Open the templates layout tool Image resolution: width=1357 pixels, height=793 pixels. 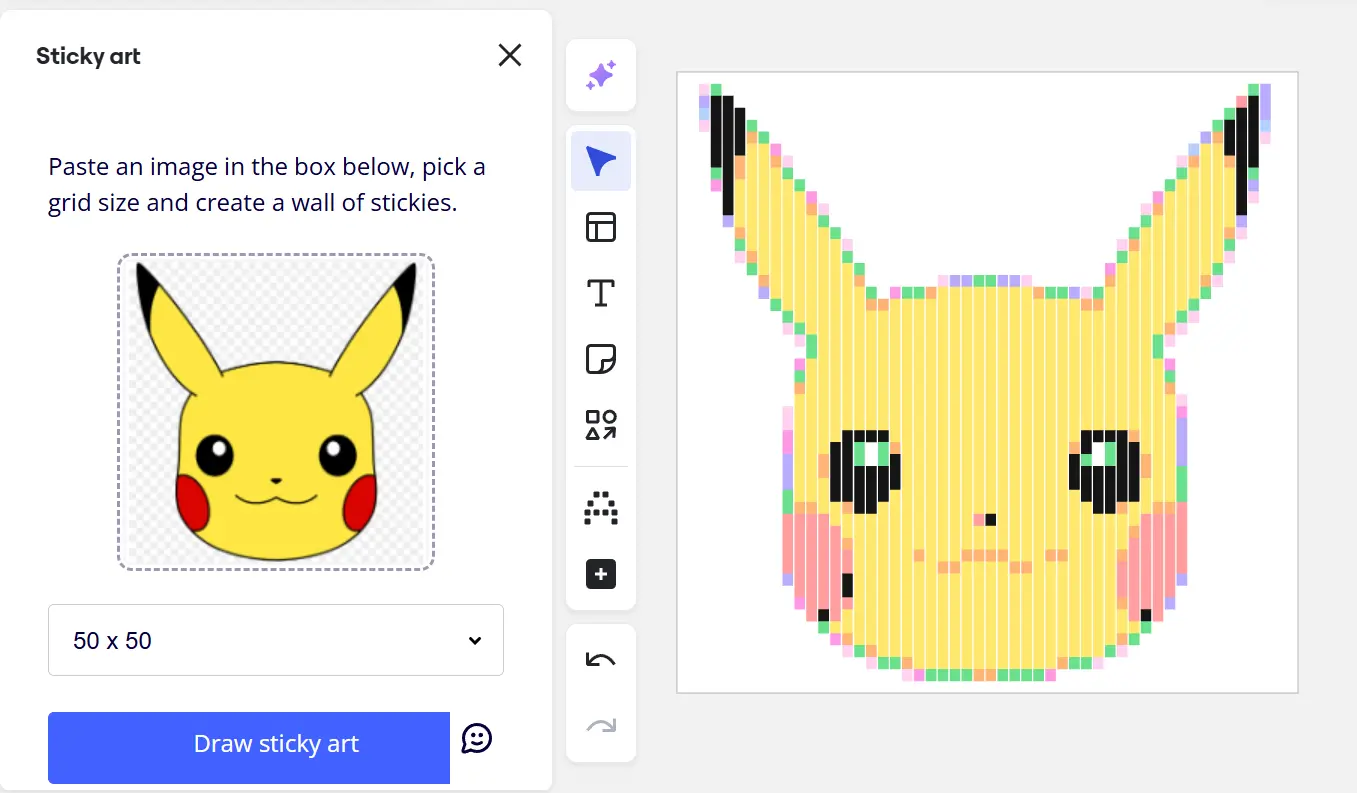pyautogui.click(x=601, y=228)
